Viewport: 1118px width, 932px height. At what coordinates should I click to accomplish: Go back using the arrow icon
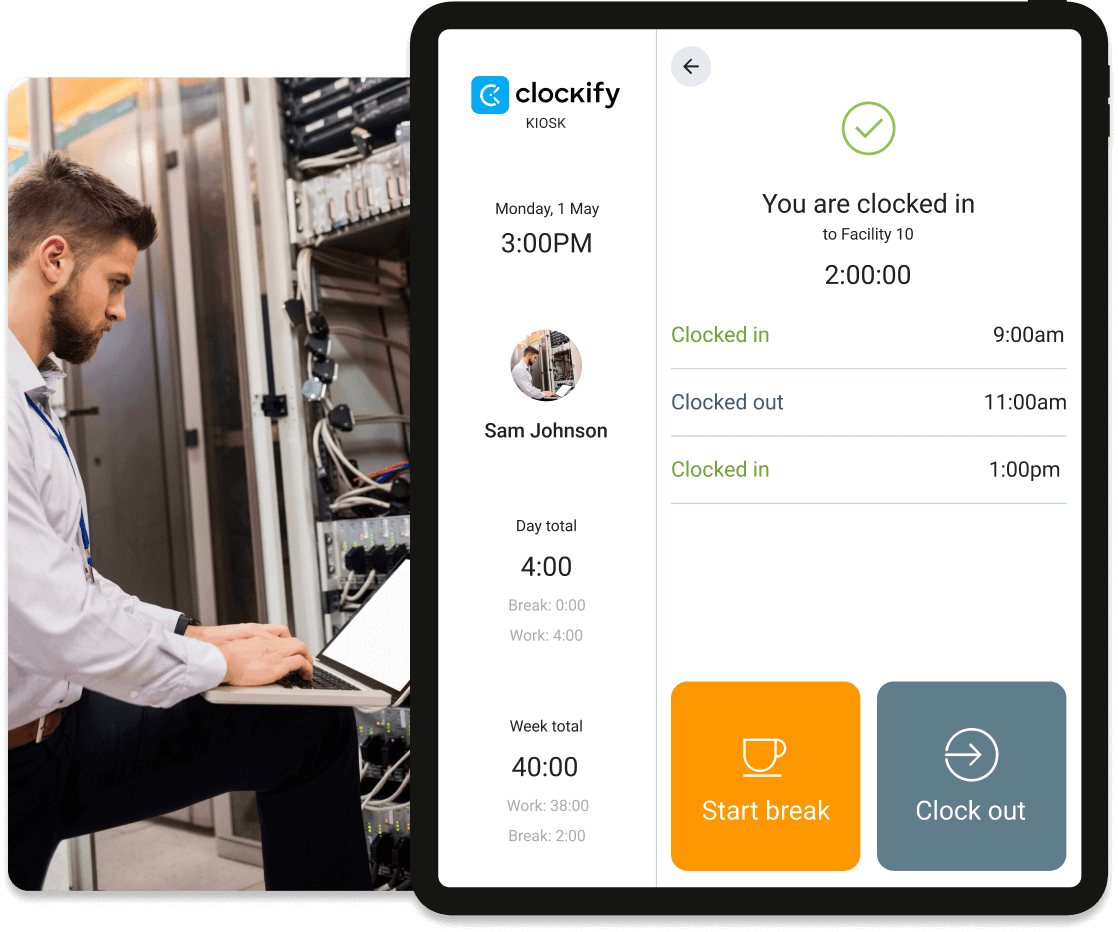pos(690,66)
